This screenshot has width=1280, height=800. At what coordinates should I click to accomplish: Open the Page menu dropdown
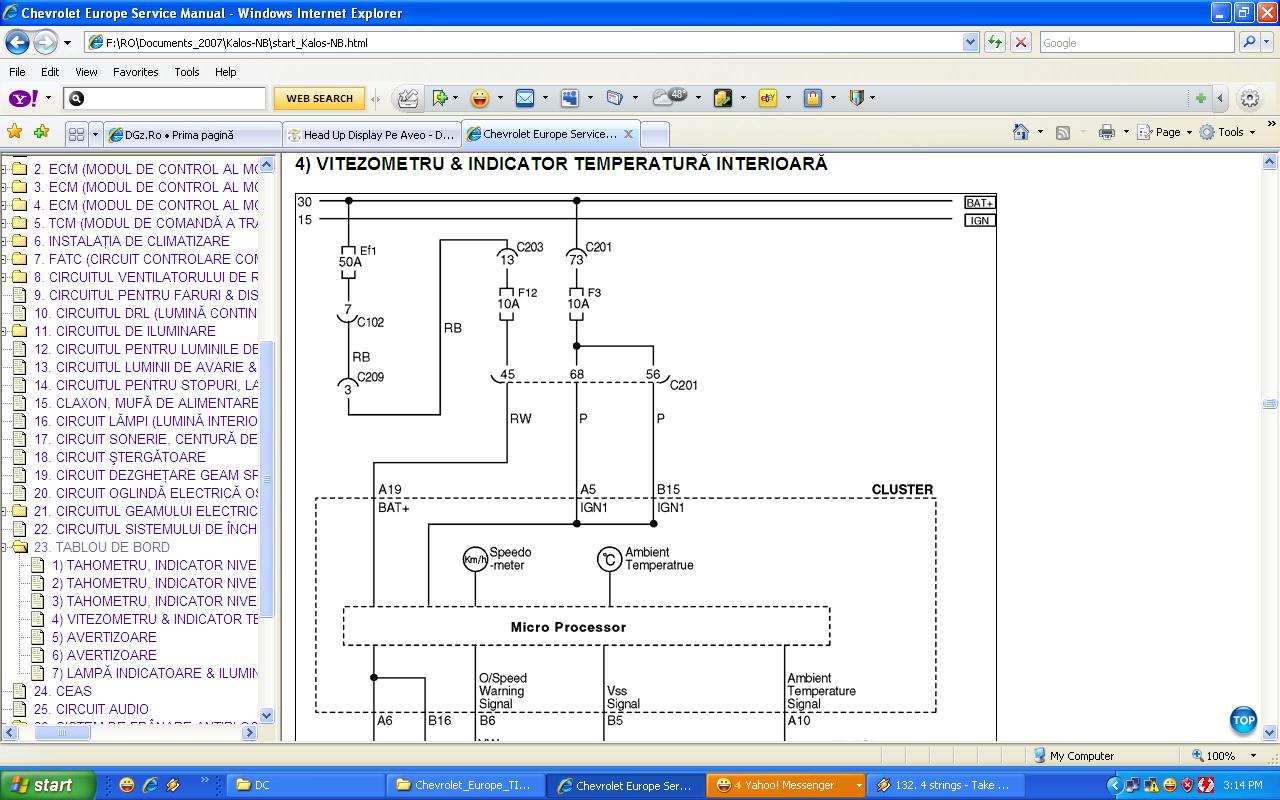click(1164, 132)
